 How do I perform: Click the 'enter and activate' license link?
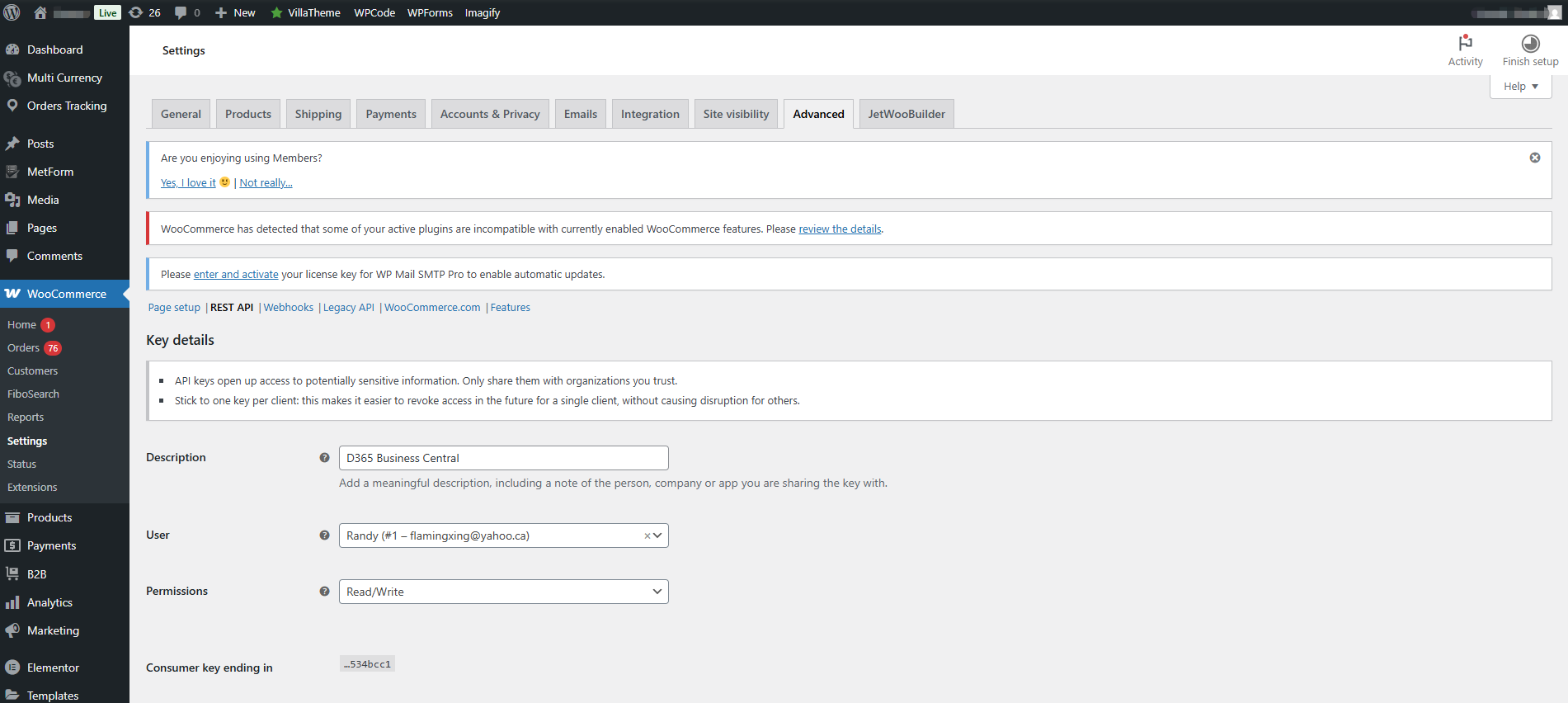[236, 275]
